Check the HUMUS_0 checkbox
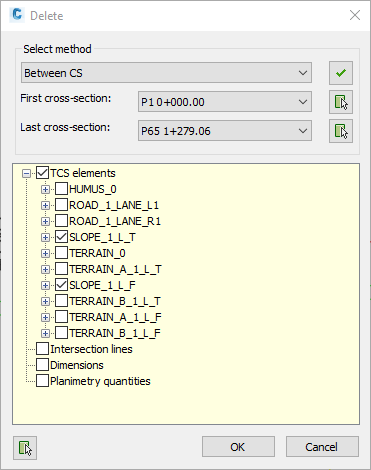Screen dimensions: 371x470 (x=61, y=189)
